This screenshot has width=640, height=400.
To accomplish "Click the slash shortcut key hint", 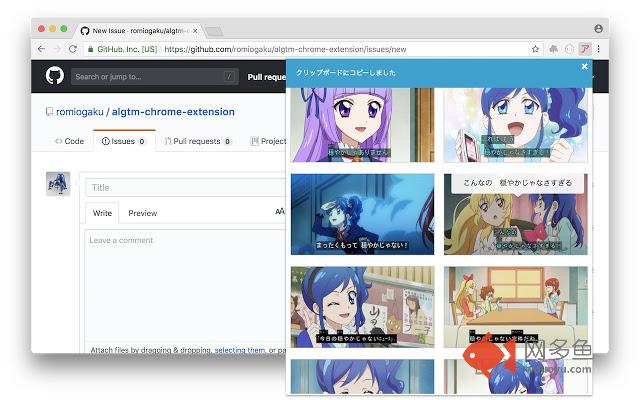I will pyautogui.click(x=229, y=76).
